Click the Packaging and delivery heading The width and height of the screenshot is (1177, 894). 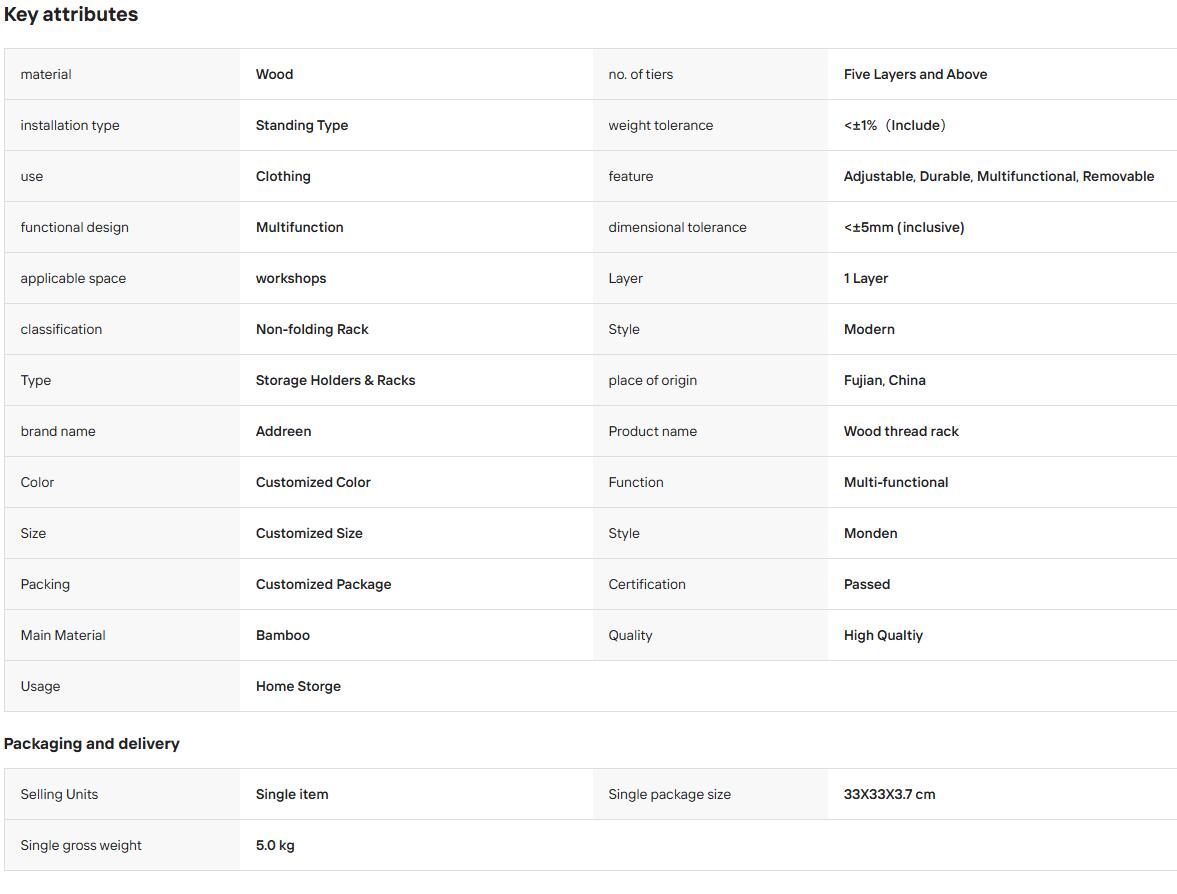92,744
